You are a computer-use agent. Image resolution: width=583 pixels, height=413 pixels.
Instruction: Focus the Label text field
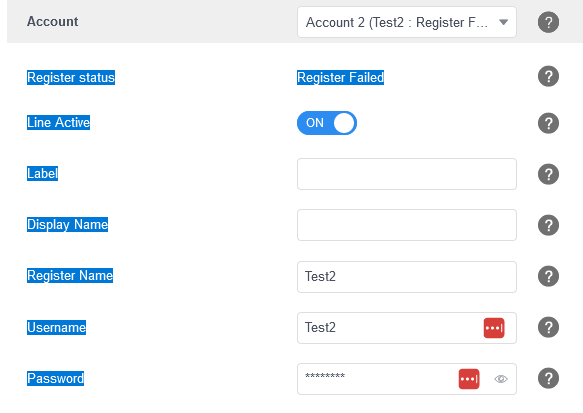coord(407,174)
